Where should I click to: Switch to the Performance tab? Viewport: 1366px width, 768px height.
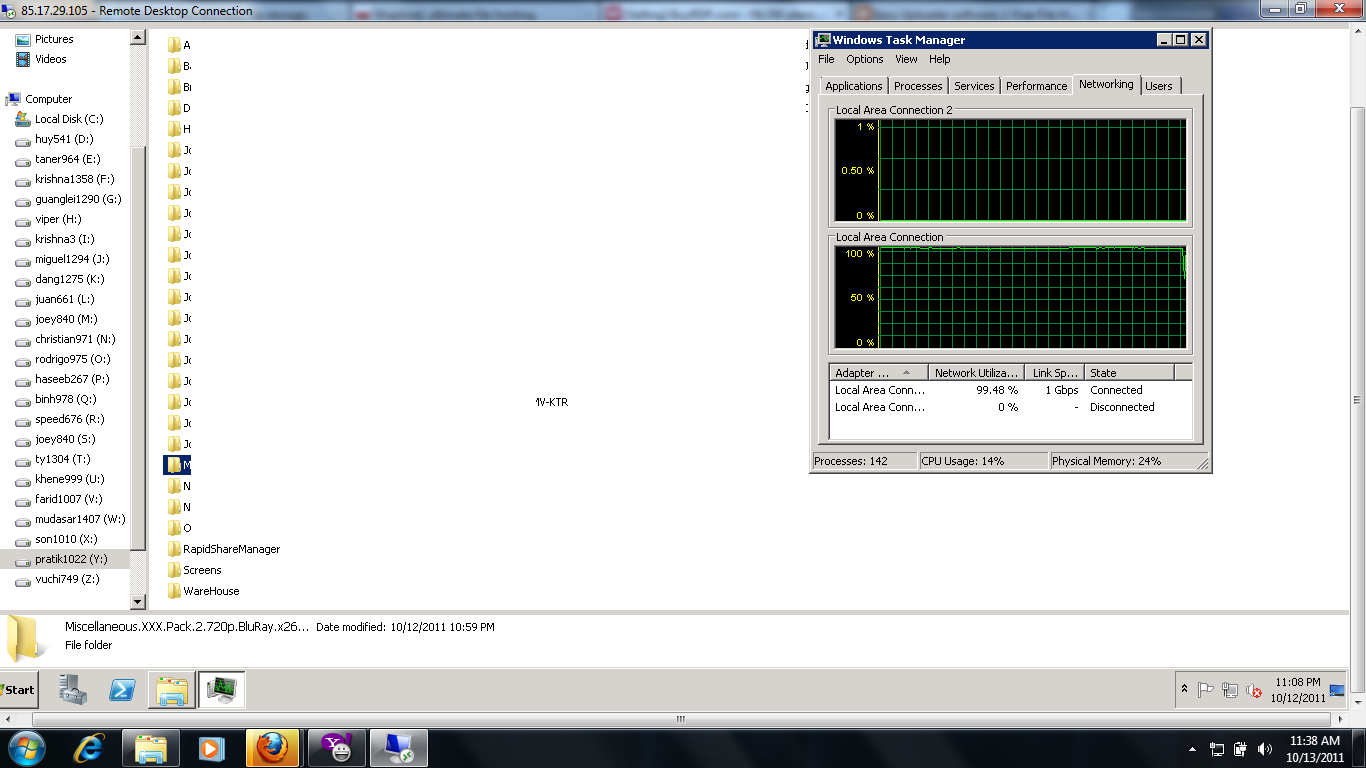click(1036, 86)
